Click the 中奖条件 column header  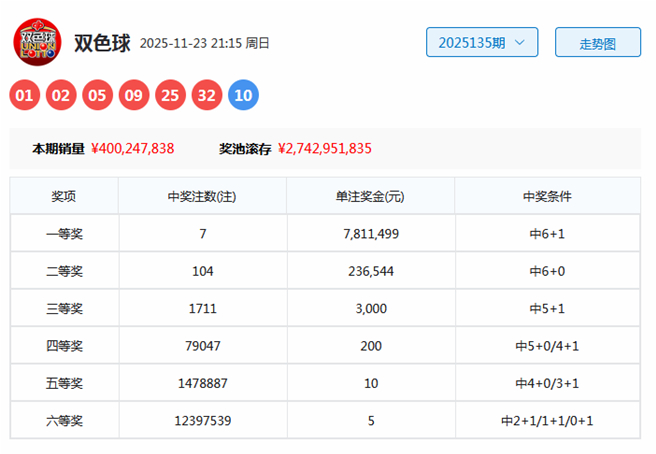(547, 196)
